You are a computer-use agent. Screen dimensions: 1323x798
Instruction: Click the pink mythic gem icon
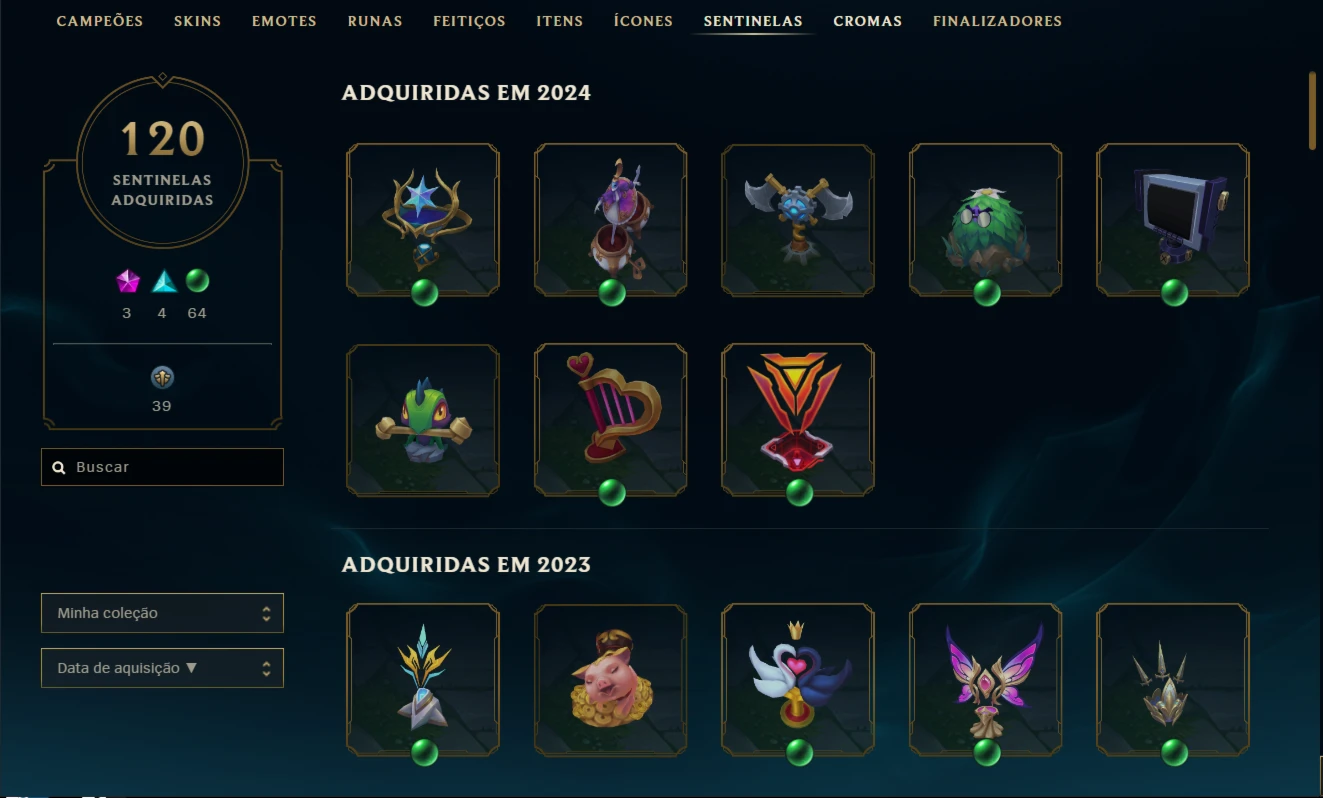tap(127, 282)
